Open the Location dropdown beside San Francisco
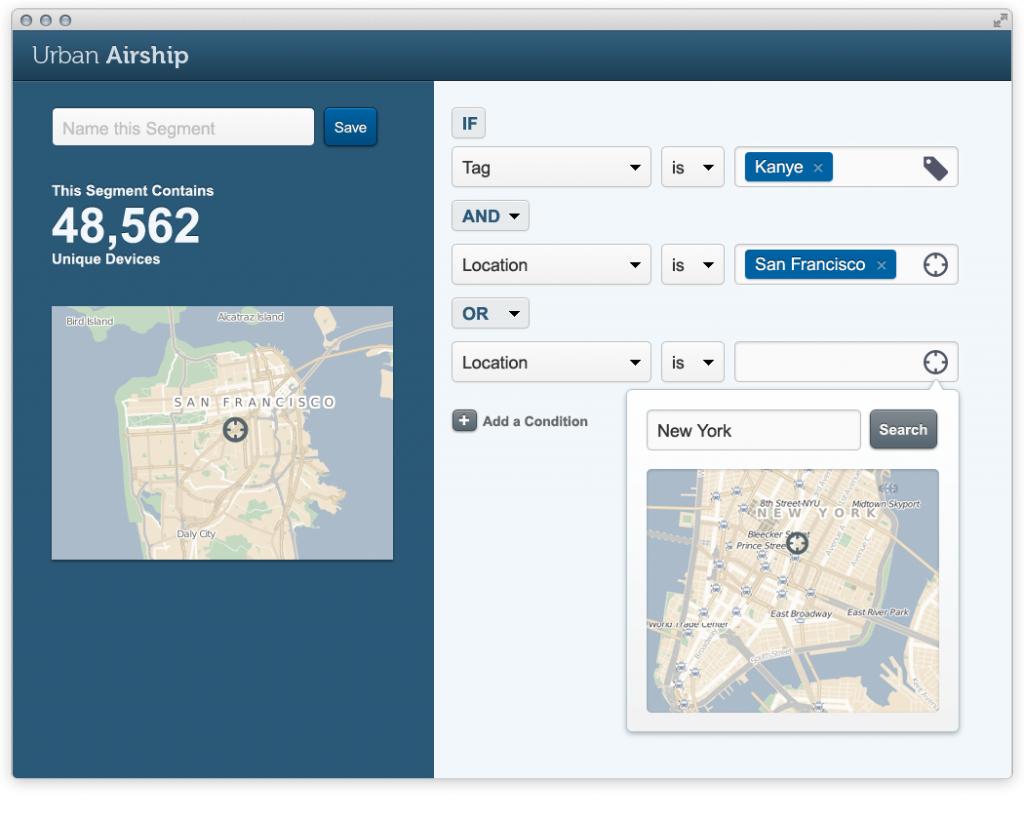Screen dimensions: 1024x819 pos(551,265)
